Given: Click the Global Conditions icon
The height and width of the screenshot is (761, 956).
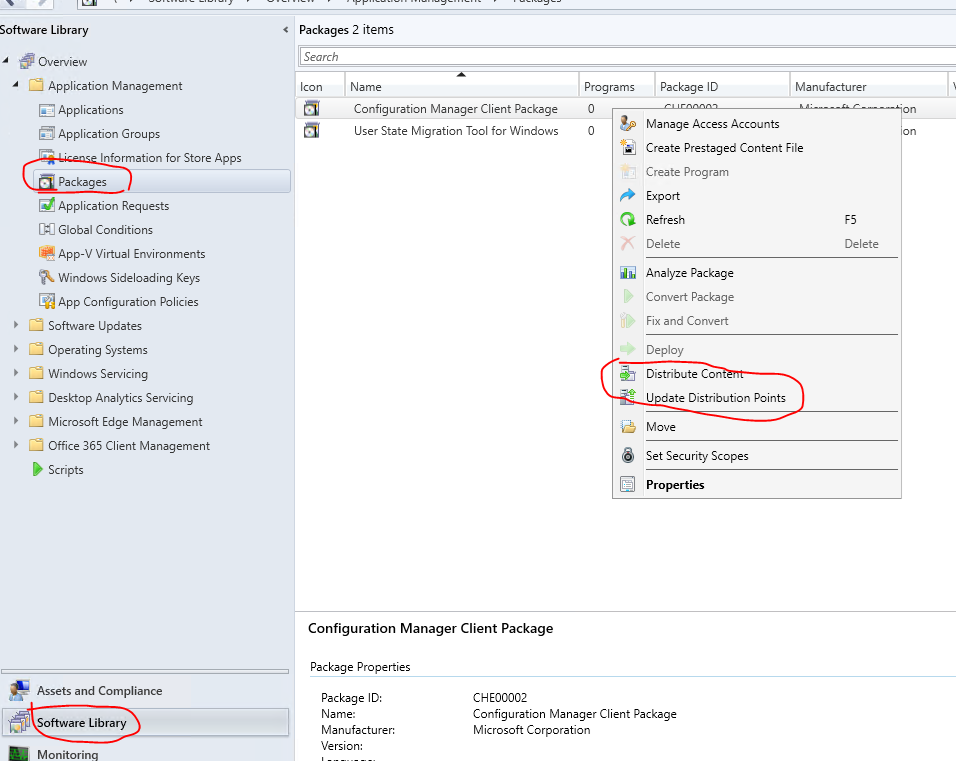Looking at the screenshot, I should pyautogui.click(x=47, y=229).
